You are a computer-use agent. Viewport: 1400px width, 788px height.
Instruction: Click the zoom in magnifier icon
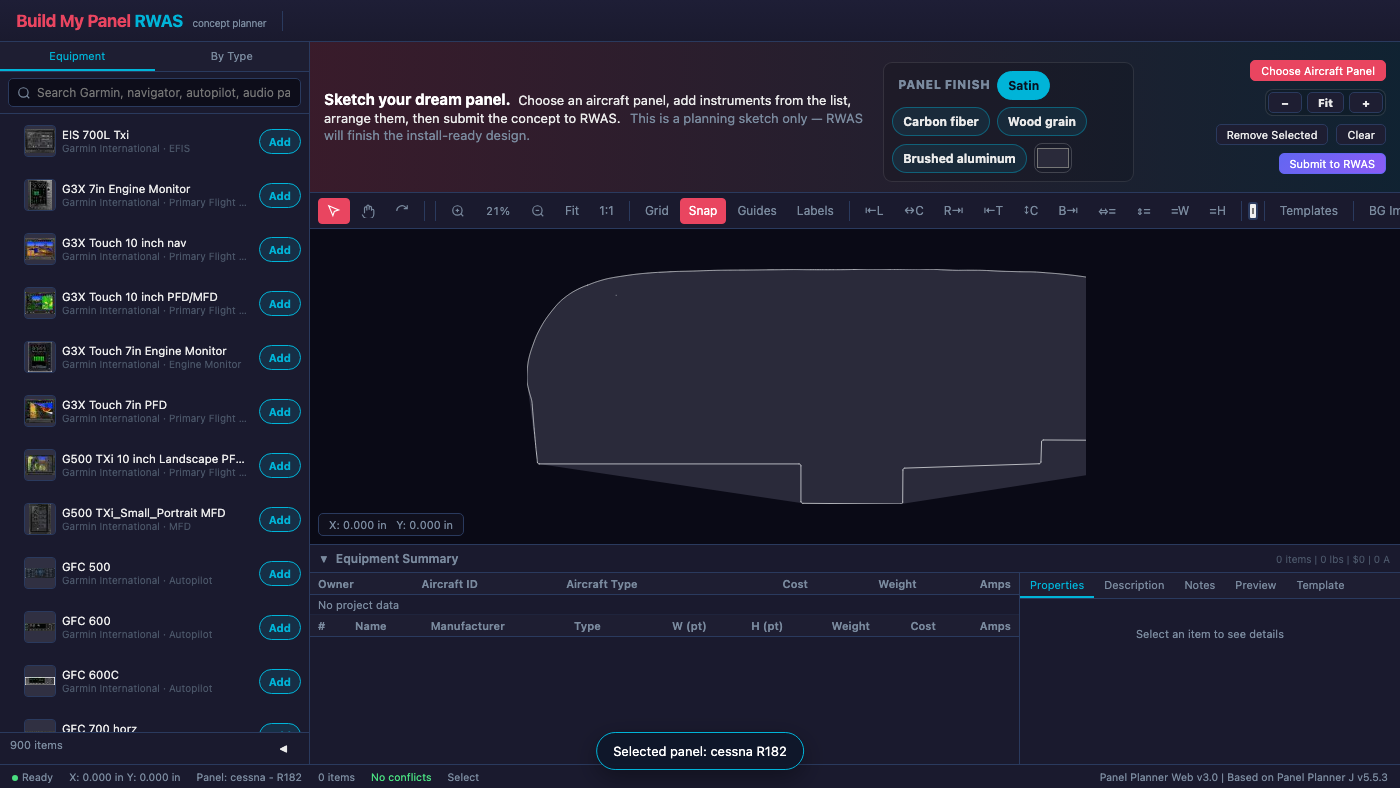click(458, 211)
